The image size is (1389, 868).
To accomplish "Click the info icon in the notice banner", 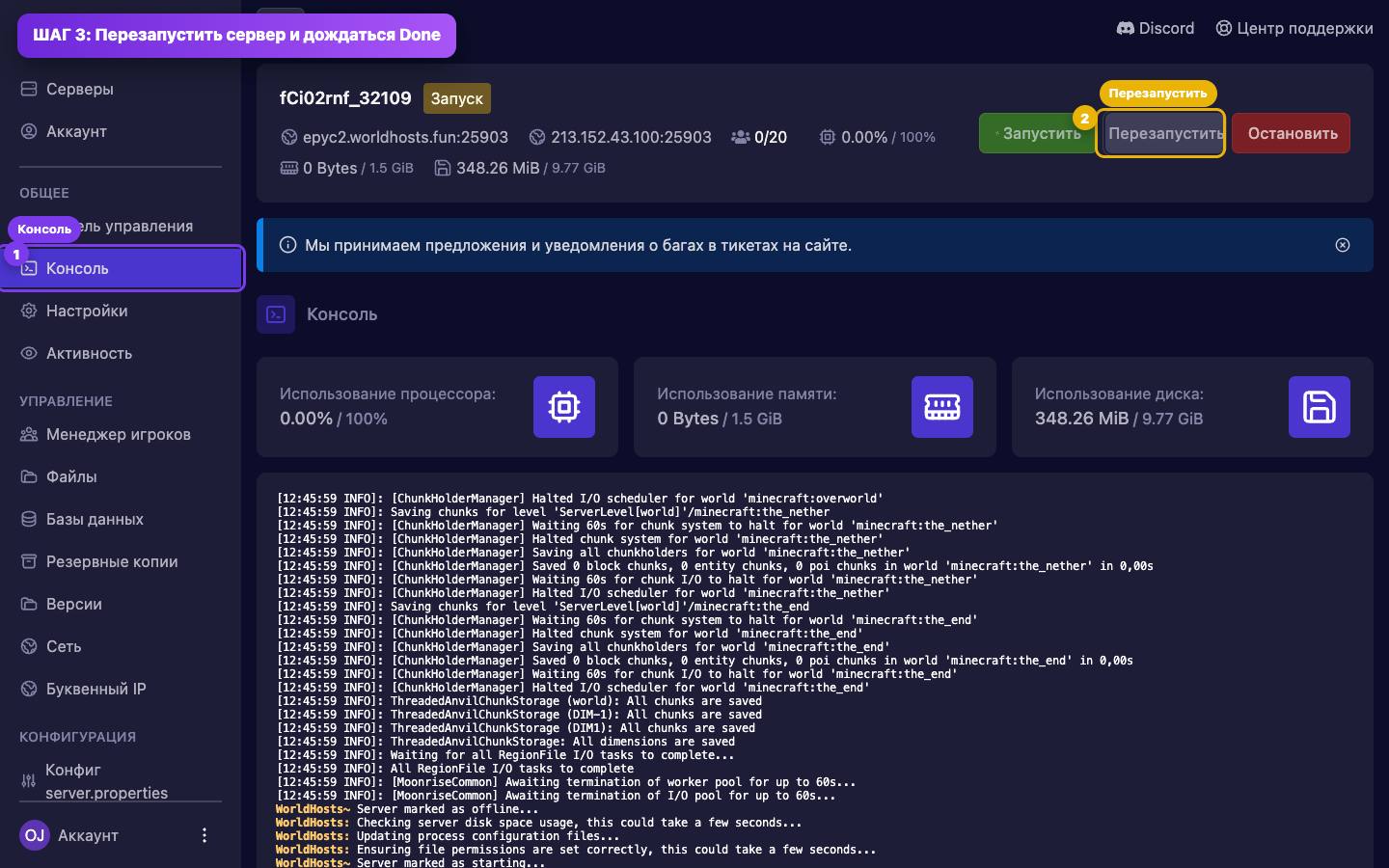I will (x=287, y=245).
